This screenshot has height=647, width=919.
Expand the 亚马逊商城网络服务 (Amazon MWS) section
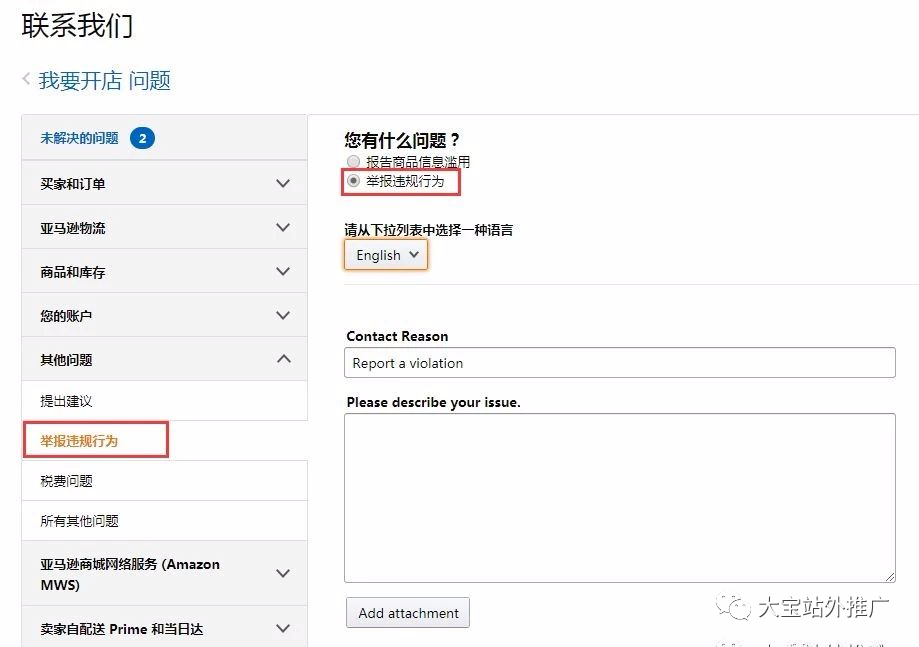tap(283, 574)
